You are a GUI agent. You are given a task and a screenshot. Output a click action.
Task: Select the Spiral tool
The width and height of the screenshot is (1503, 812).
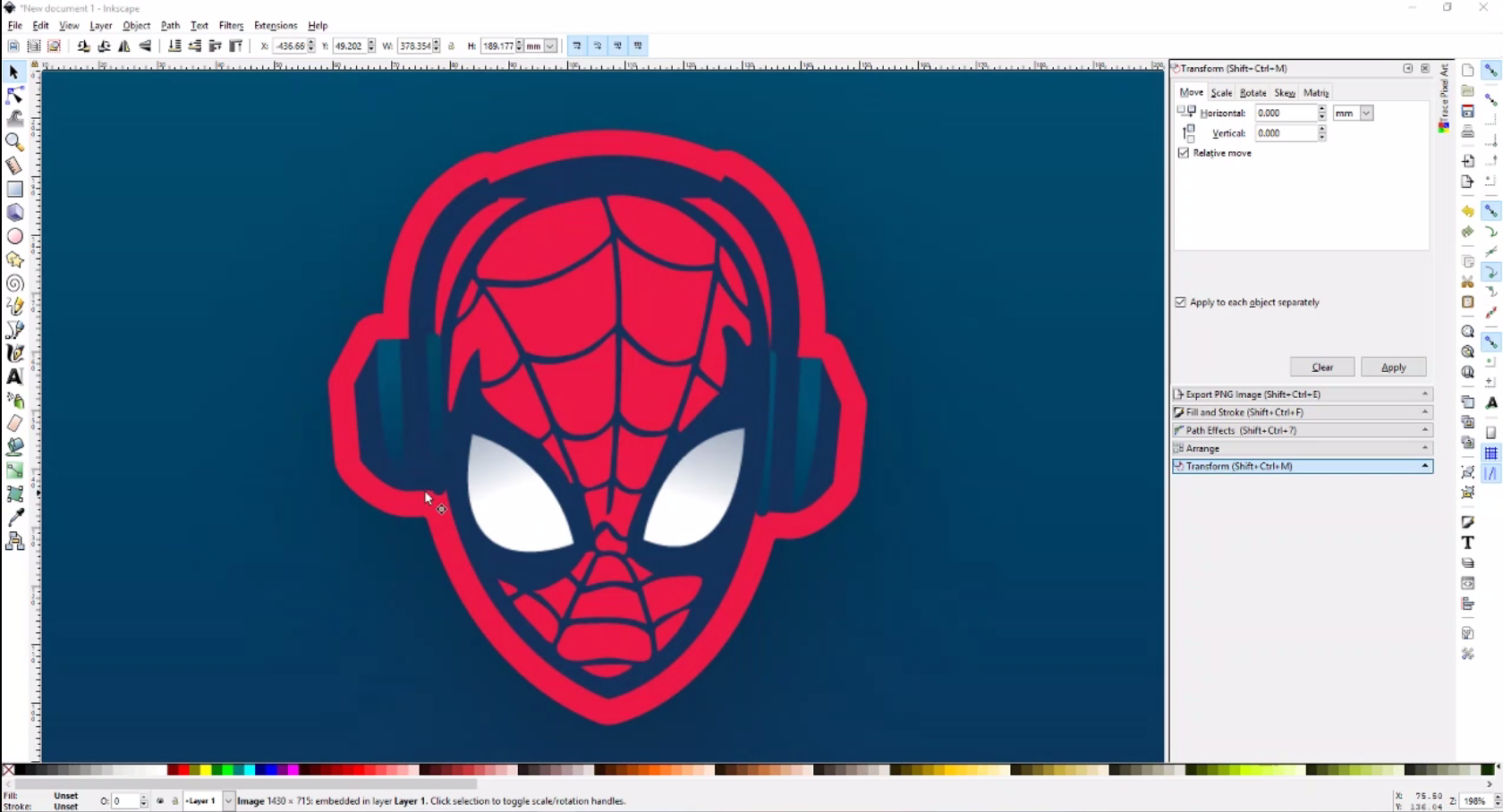tap(14, 283)
